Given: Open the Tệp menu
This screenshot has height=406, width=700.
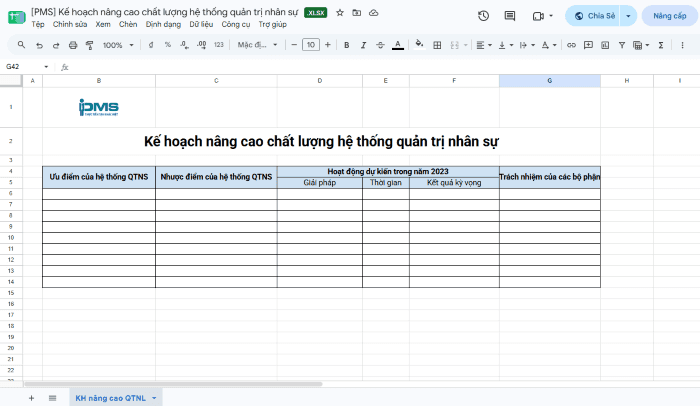Looking at the screenshot, I should coord(38,24).
